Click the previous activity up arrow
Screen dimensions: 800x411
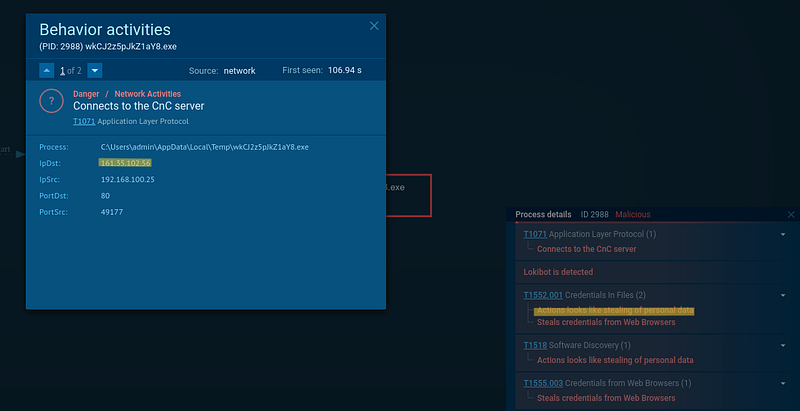47,71
